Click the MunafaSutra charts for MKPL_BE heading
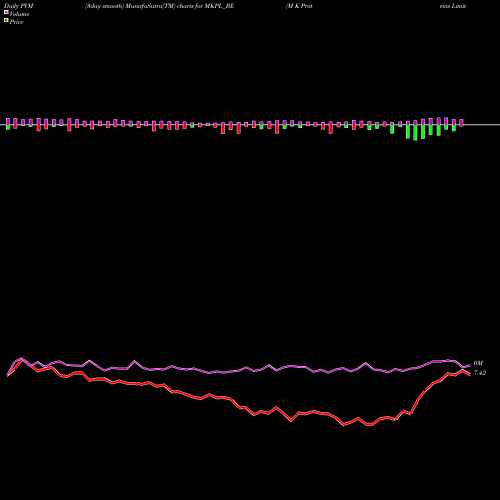Screen dimensions: 500x500 point(160,6)
